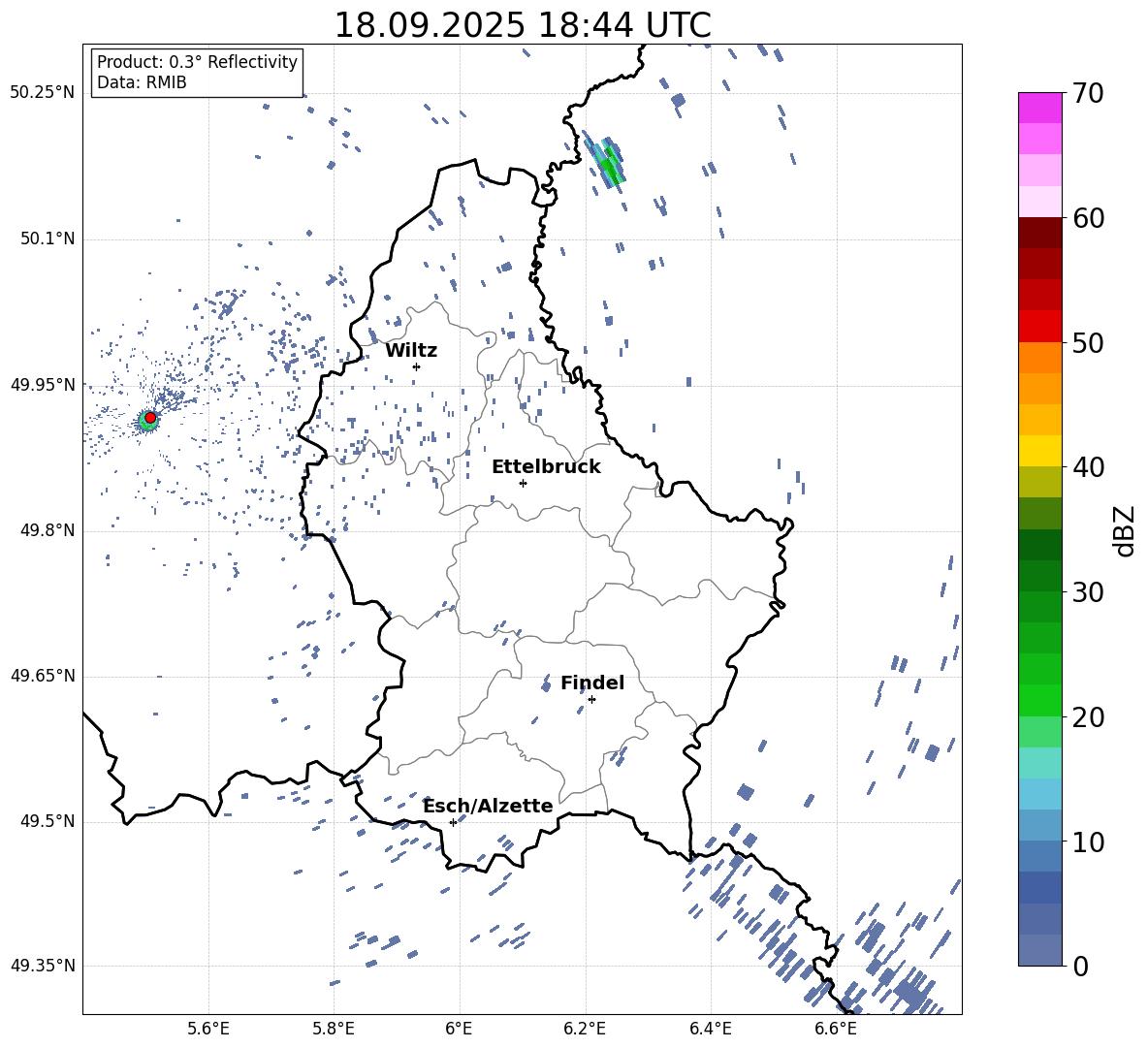Click the dark maroon colorbar segment below 60
Image resolution: width=1148 pixels, height=1048 pixels.
(x=1039, y=234)
